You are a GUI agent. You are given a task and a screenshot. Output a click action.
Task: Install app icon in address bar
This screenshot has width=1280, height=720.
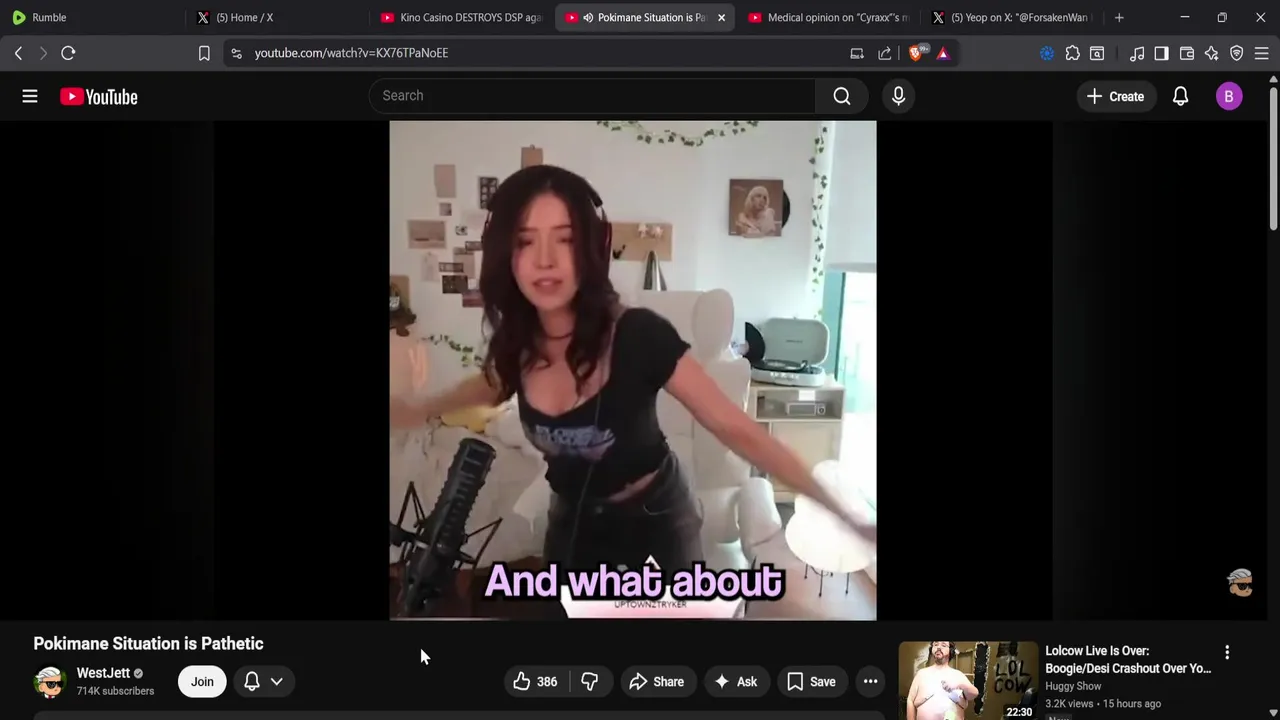[x=857, y=53]
